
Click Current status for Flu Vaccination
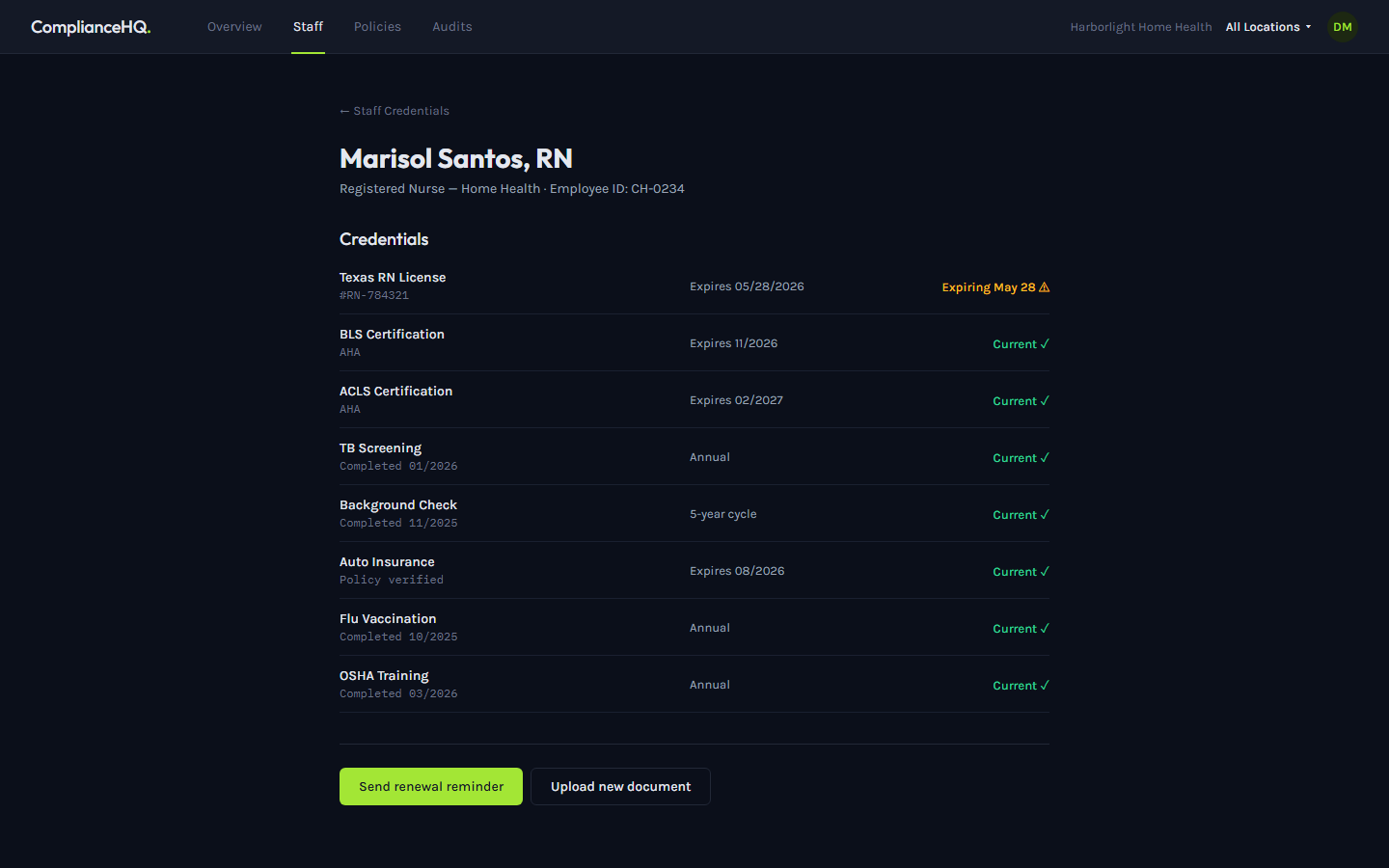1021,629
